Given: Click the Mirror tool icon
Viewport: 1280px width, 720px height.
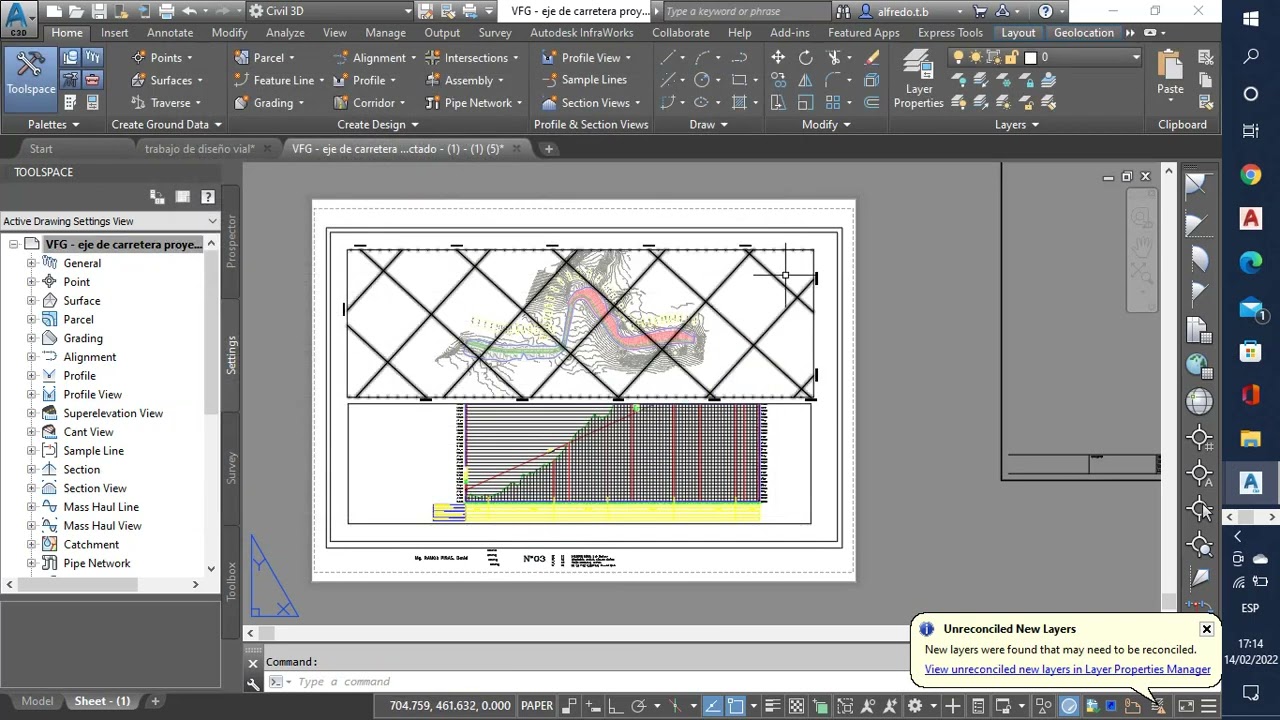Looking at the screenshot, I should tap(806, 80).
